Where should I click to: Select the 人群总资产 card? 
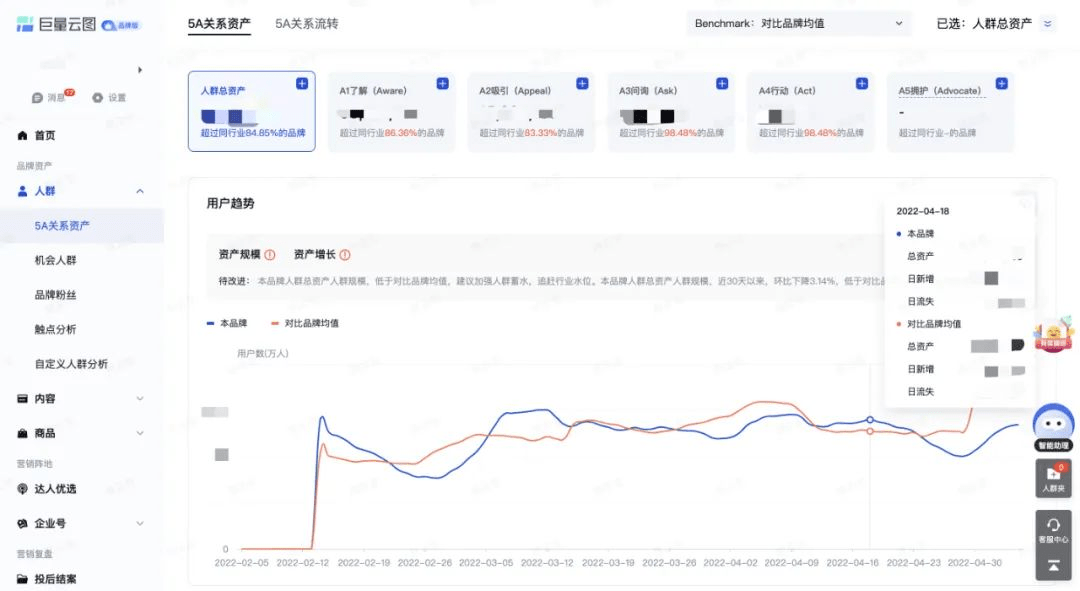[251, 111]
